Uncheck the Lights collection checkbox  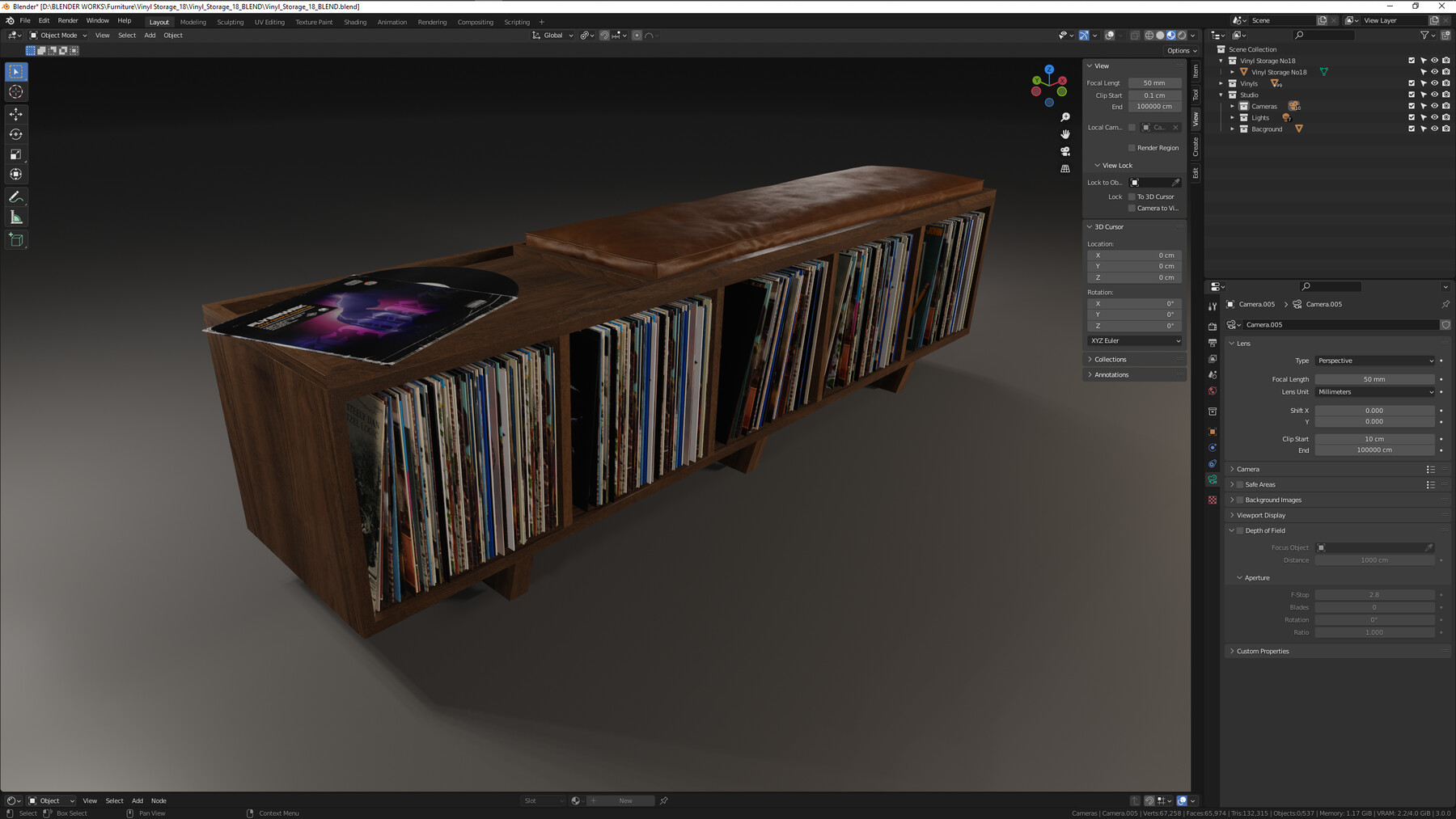tap(1411, 118)
